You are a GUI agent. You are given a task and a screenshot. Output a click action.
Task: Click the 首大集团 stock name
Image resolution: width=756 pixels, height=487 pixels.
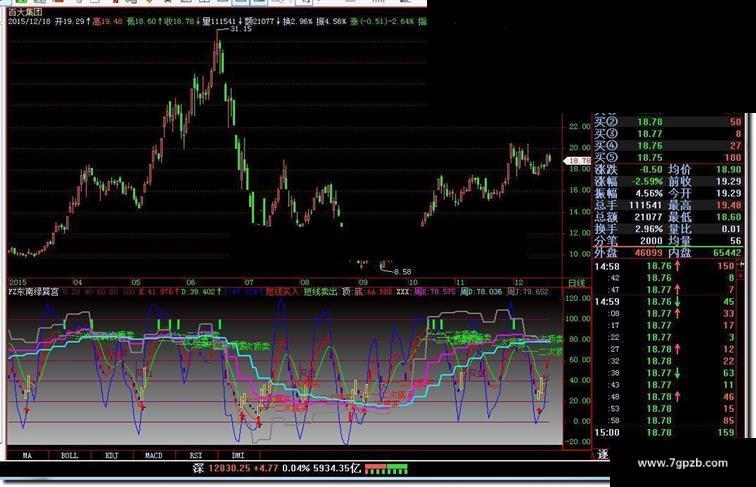tap(26, 12)
